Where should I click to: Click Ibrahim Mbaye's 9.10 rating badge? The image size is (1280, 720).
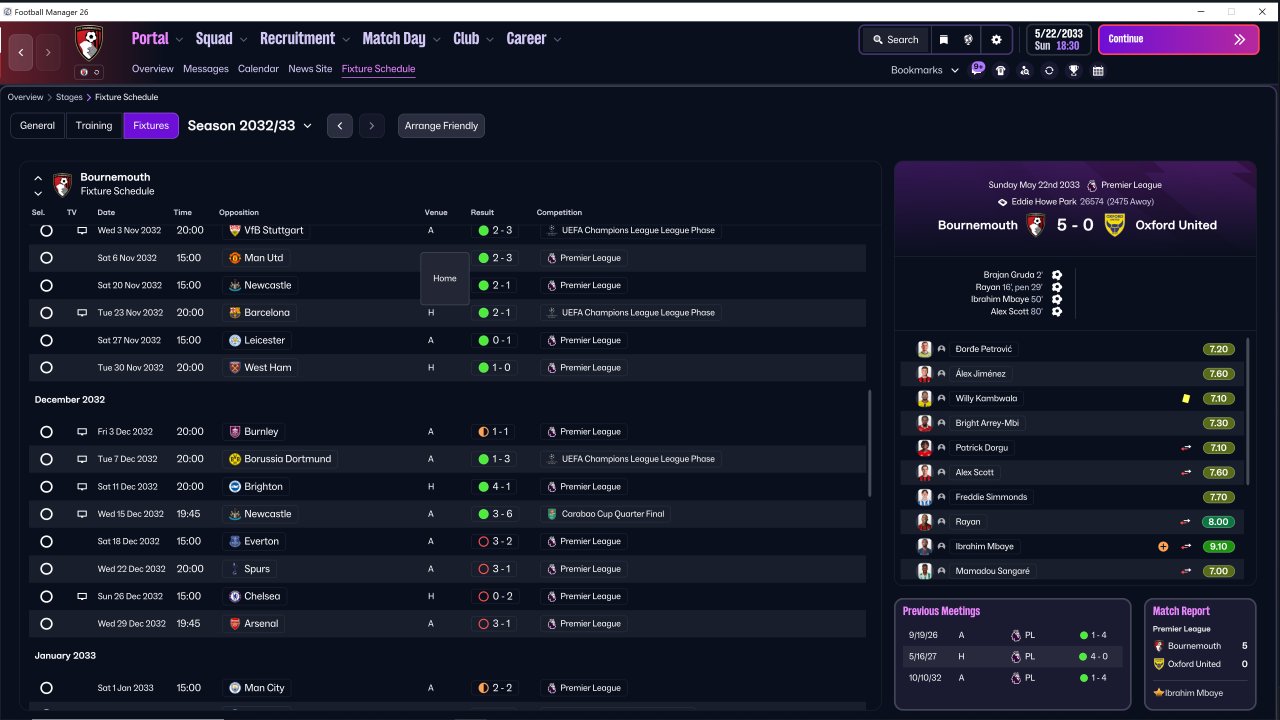point(1218,547)
